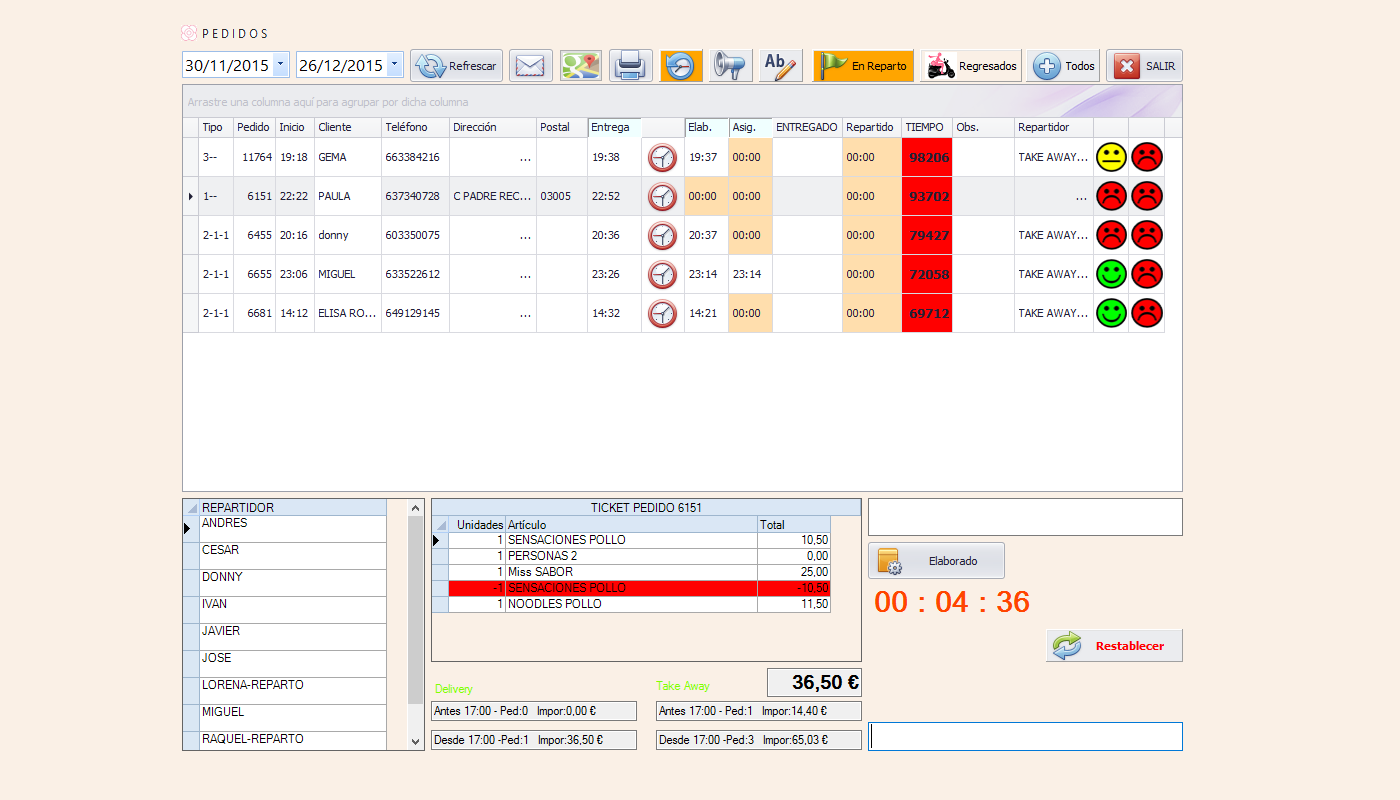1400x800 pixels.
Task: Toggle the Regresados filter
Action: (971, 66)
